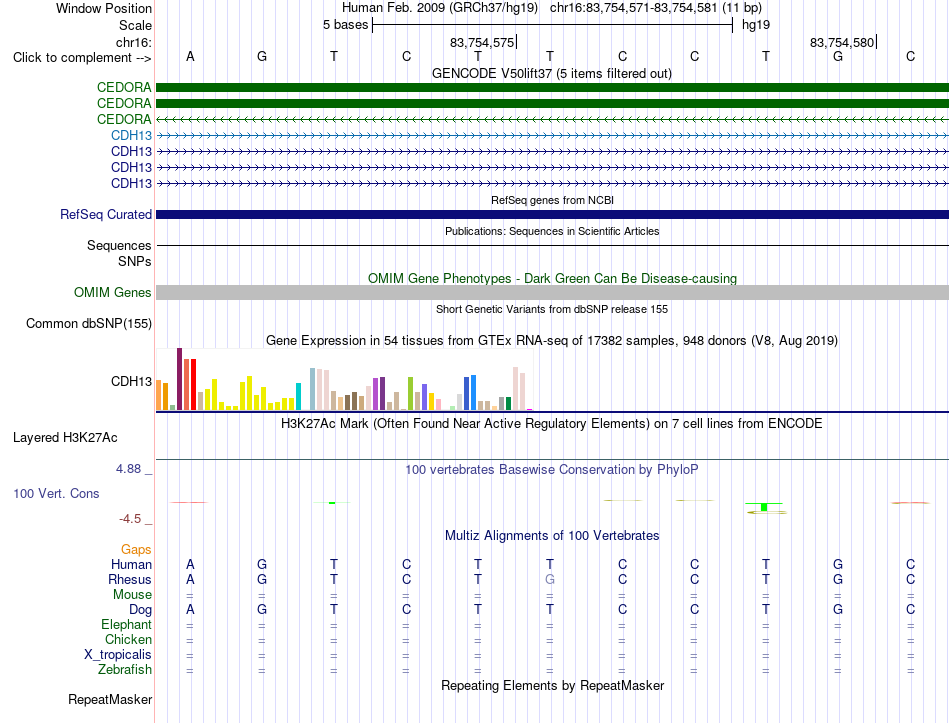950x723 pixels.
Task: Click the tallest maroon GTEx expression bar
Action: (x=179, y=379)
